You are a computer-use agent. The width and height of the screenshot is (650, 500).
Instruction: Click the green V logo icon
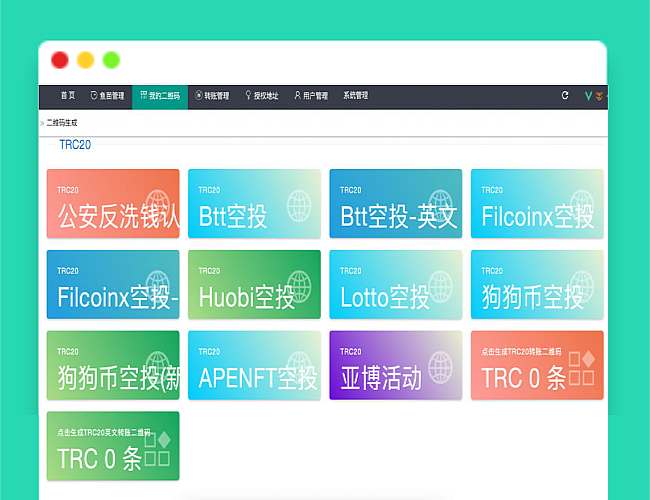pyautogui.click(x=588, y=96)
